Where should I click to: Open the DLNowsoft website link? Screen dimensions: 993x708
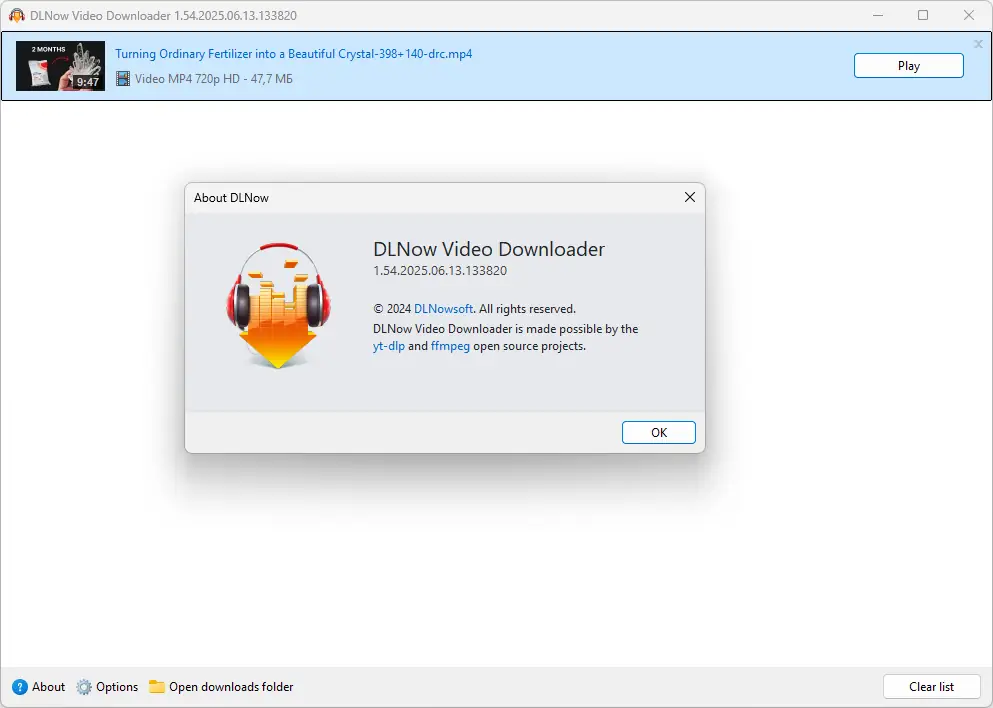(x=443, y=309)
